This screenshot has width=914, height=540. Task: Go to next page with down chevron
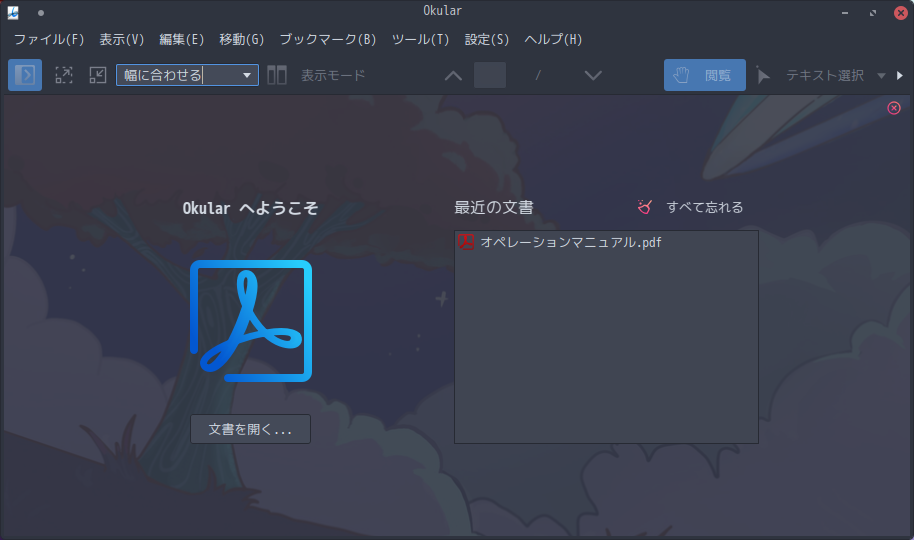(x=593, y=76)
